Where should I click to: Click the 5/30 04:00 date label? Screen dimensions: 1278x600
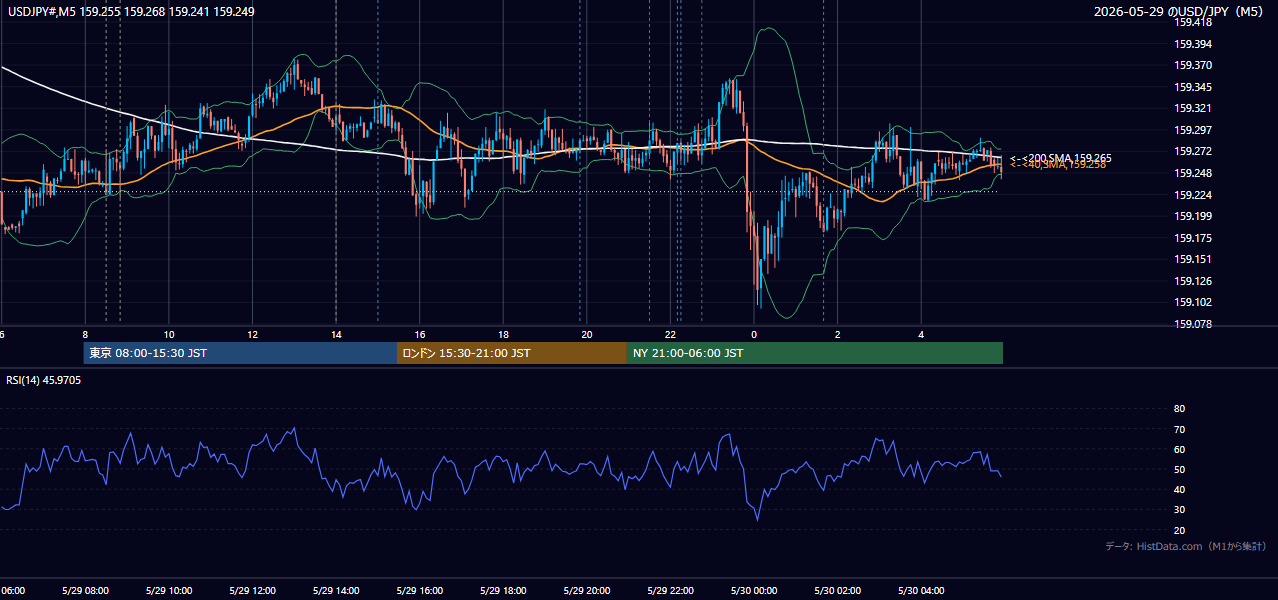click(x=921, y=591)
